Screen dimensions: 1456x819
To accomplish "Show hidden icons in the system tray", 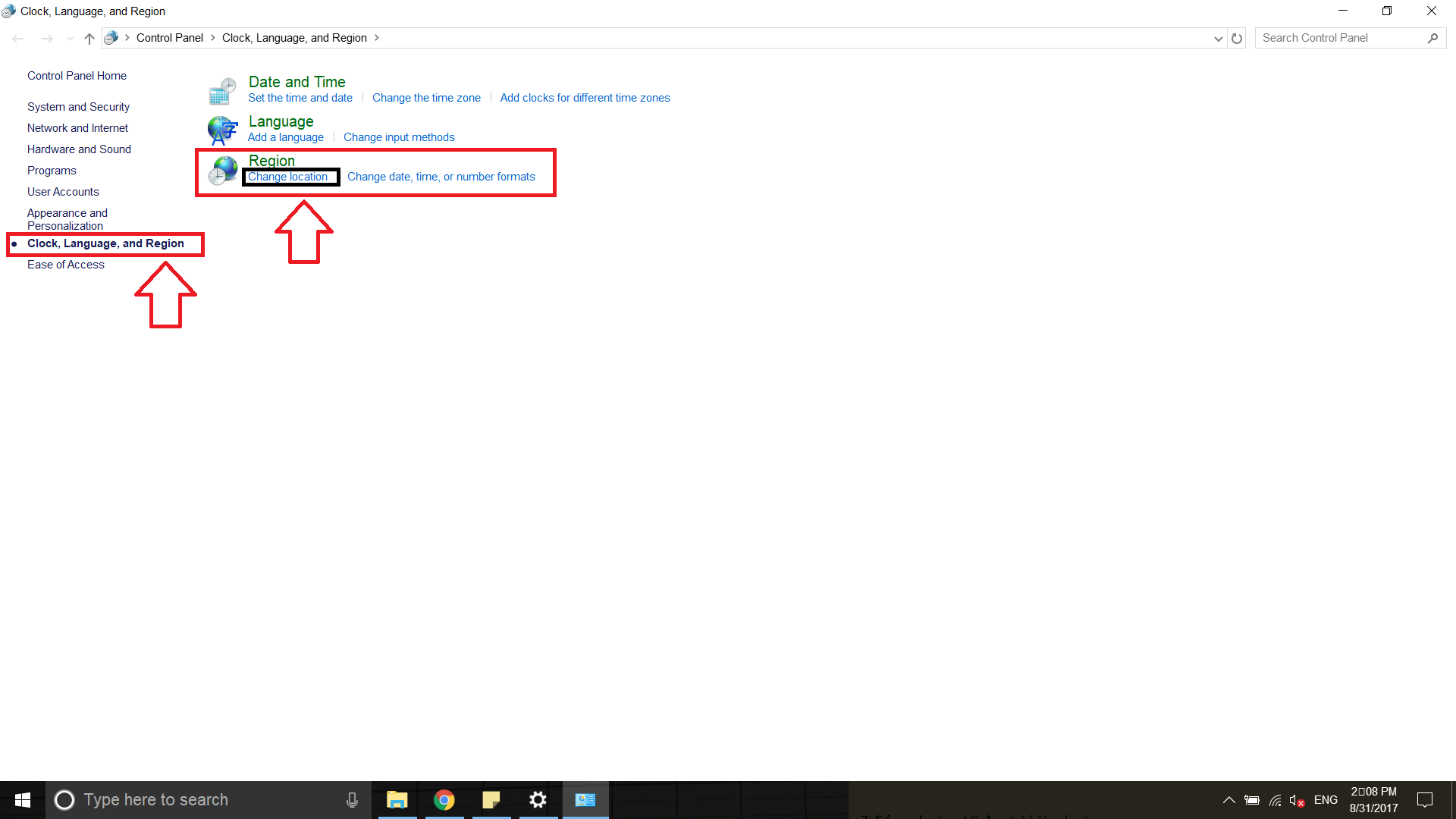I will pos(1228,799).
